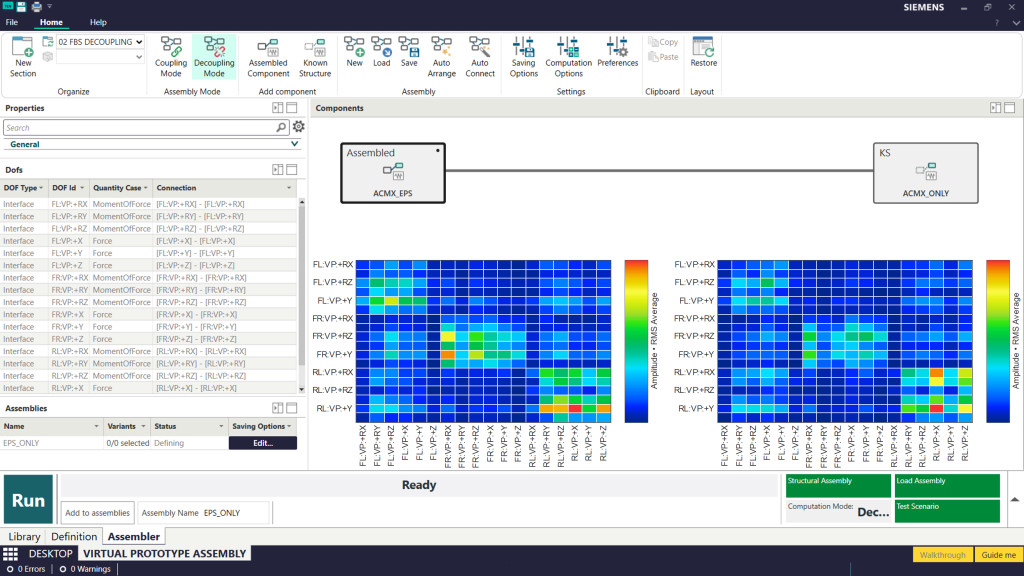Click the Run button
The height and width of the screenshot is (576, 1024).
[28, 500]
